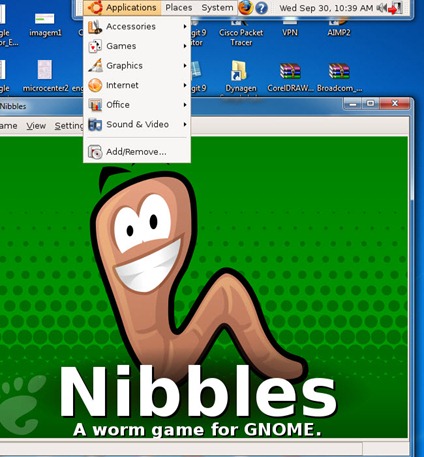Open the Office menu category

(137, 105)
